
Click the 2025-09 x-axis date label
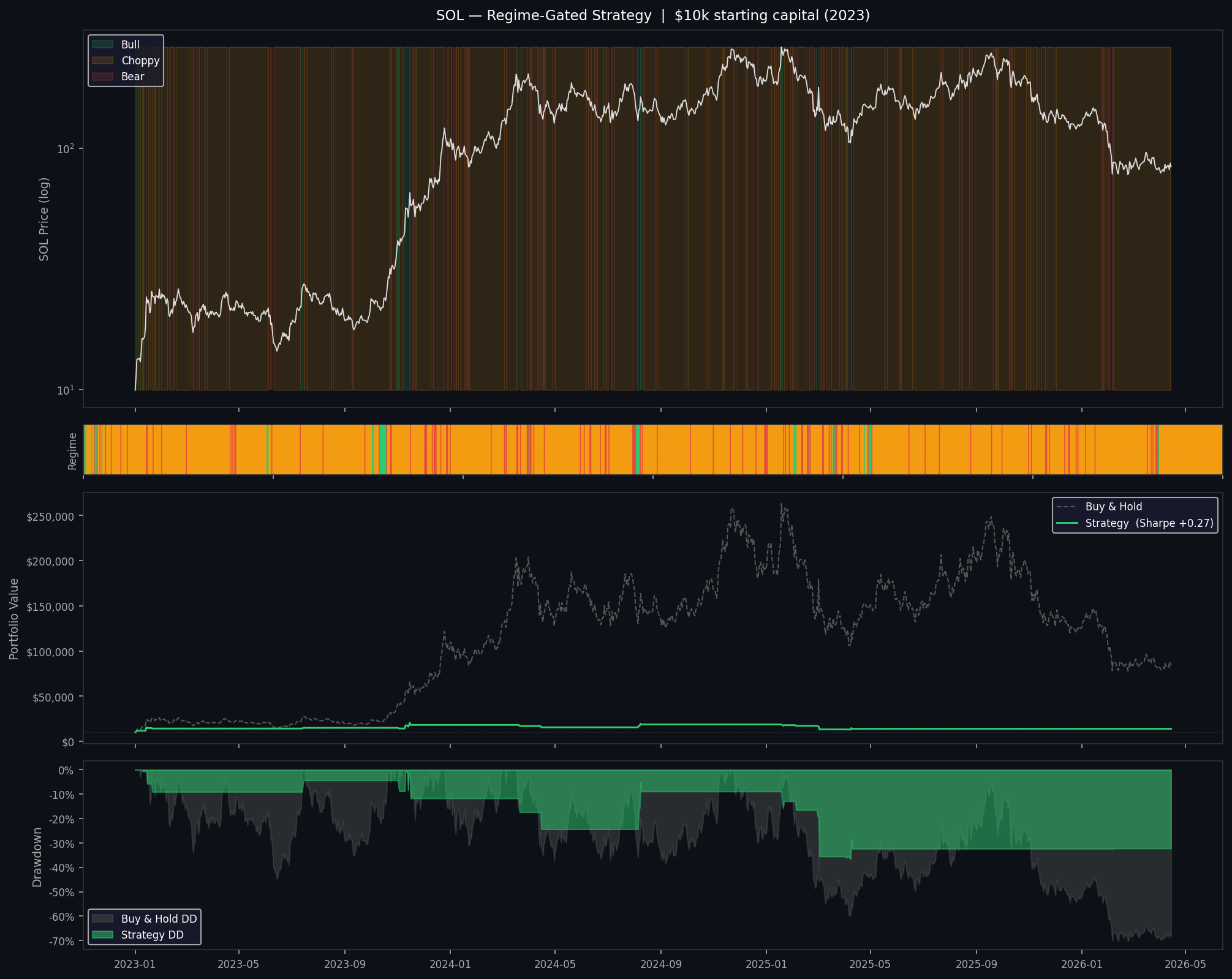[976, 964]
